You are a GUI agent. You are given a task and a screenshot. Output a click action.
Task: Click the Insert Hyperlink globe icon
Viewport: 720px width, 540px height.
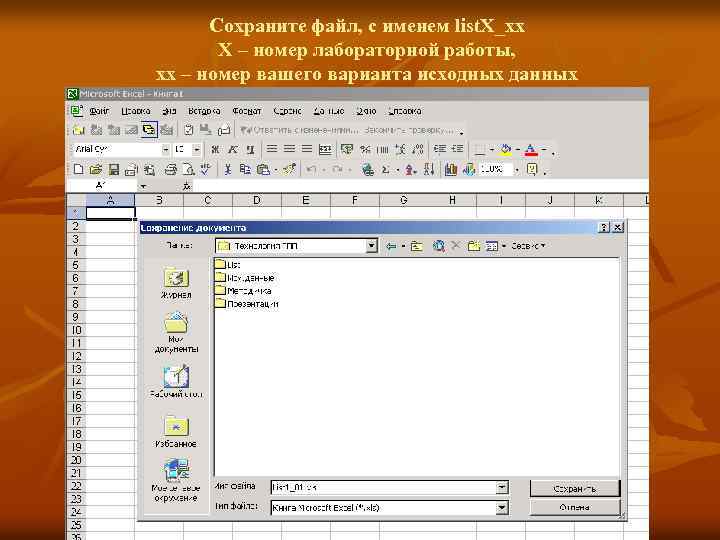pyautogui.click(x=367, y=169)
